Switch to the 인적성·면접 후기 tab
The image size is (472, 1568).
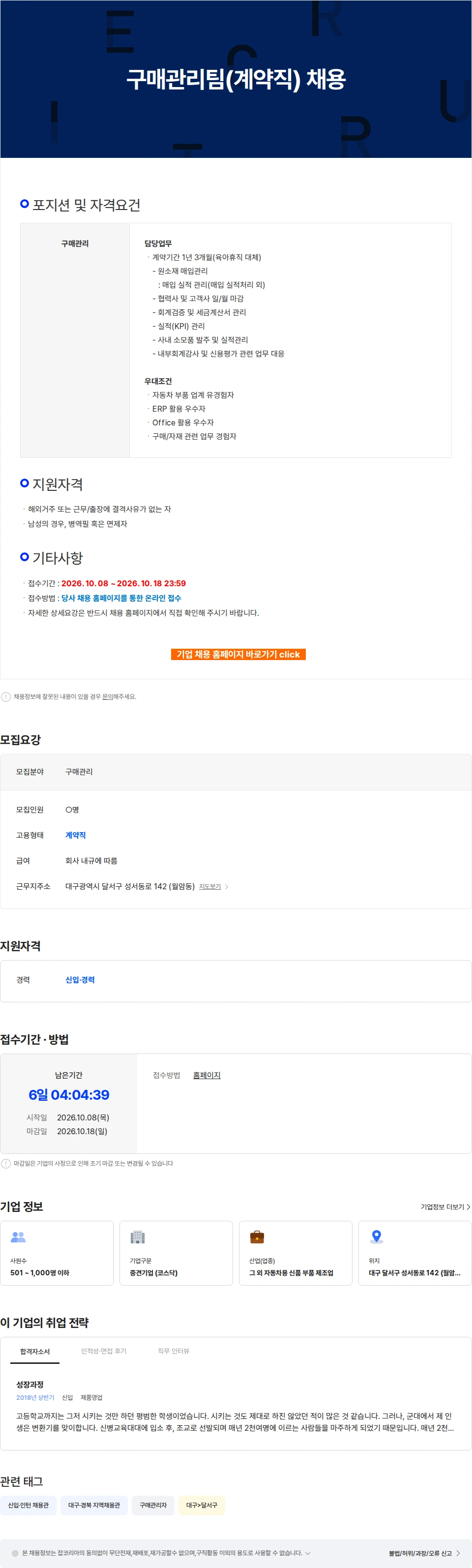(103, 1351)
